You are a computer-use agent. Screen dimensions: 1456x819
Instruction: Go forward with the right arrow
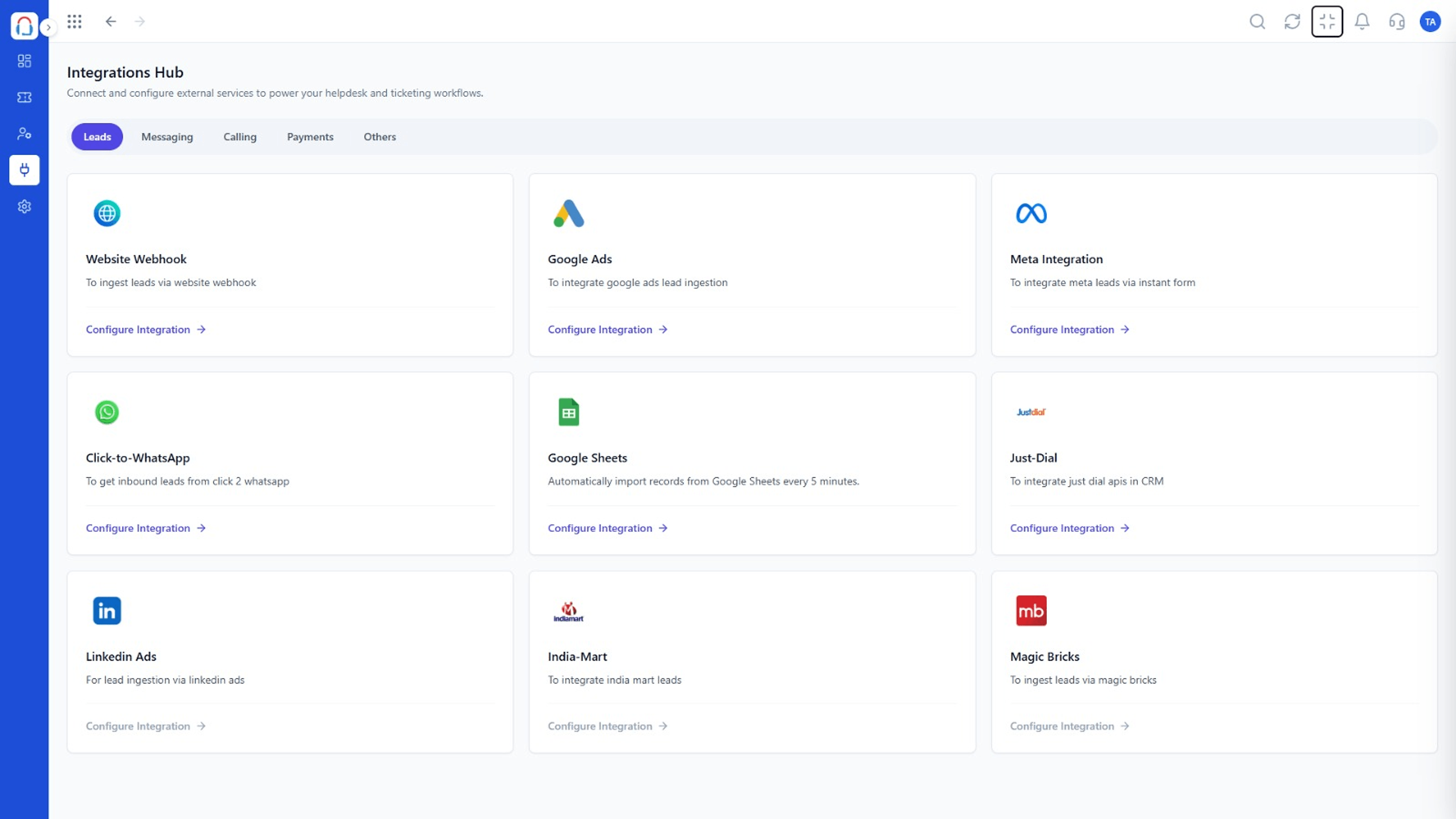point(140,21)
